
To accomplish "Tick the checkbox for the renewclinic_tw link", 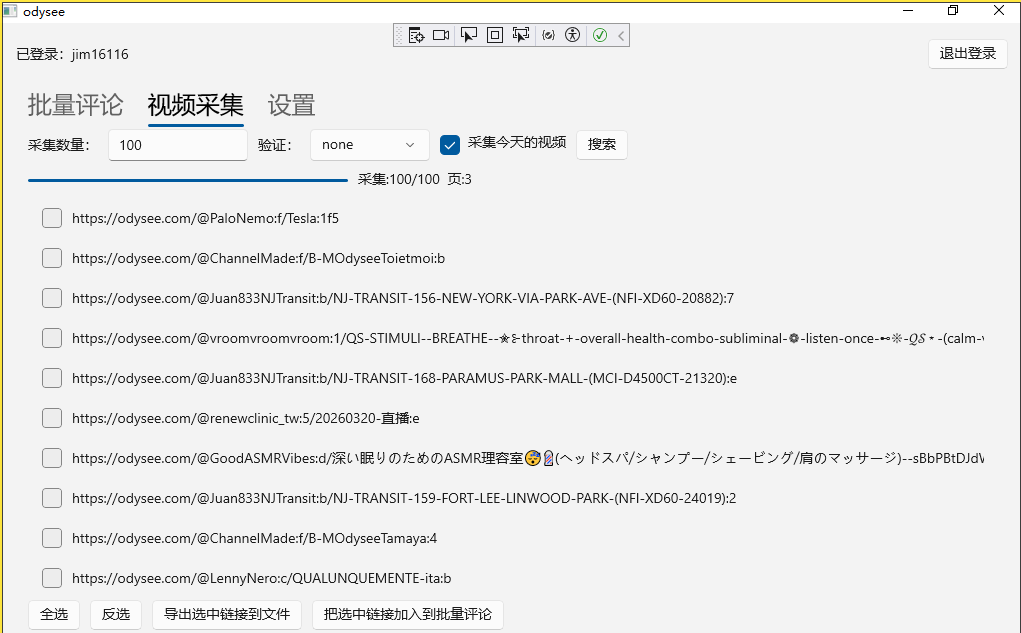I will 52,418.
